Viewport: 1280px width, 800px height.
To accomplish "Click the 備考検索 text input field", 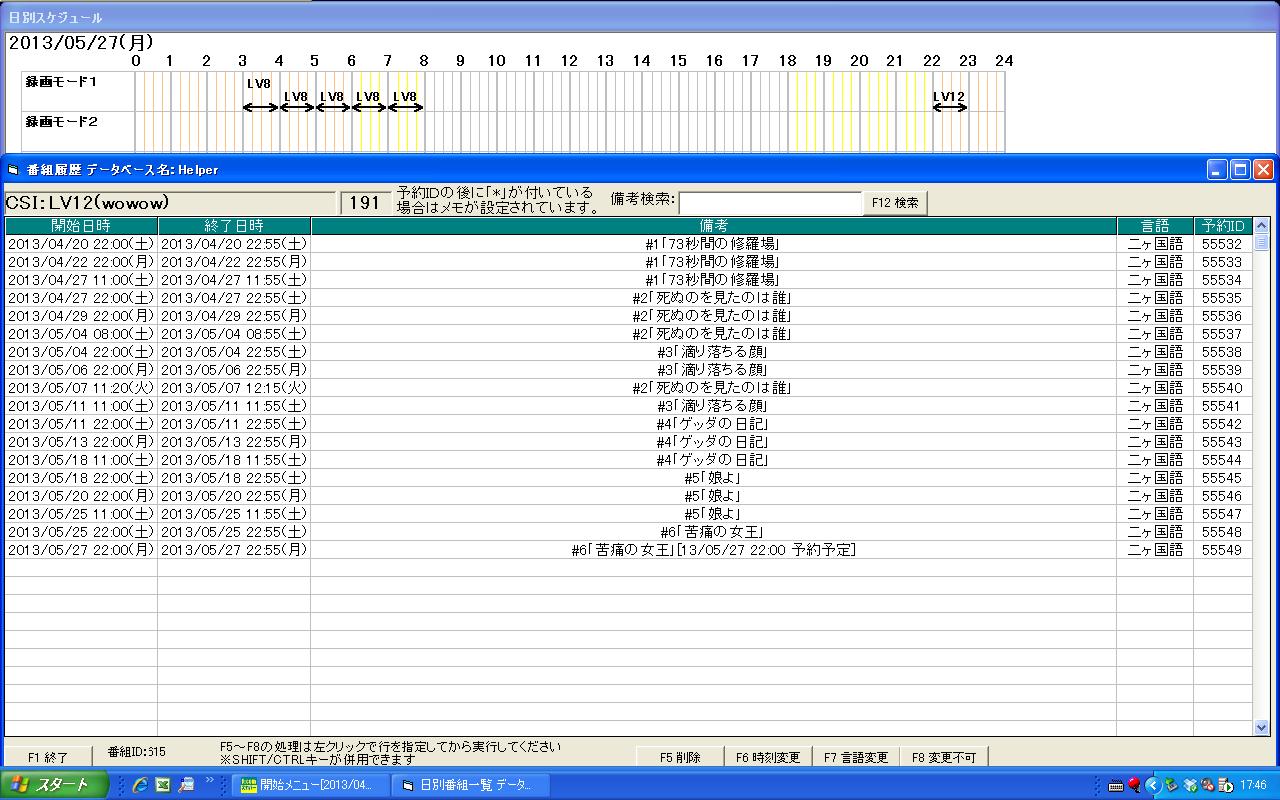I will click(770, 203).
